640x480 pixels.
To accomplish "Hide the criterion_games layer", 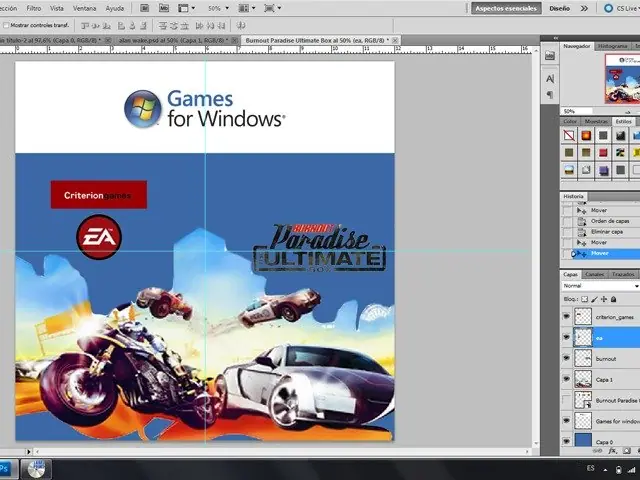I will (x=566, y=317).
